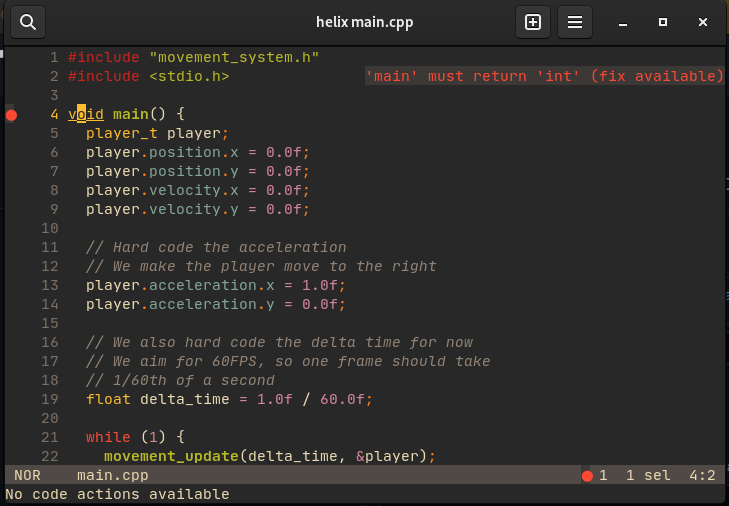Image resolution: width=729 pixels, height=506 pixels.
Task: Maximize the helix main.cpp window
Action: pyautogui.click(x=663, y=22)
